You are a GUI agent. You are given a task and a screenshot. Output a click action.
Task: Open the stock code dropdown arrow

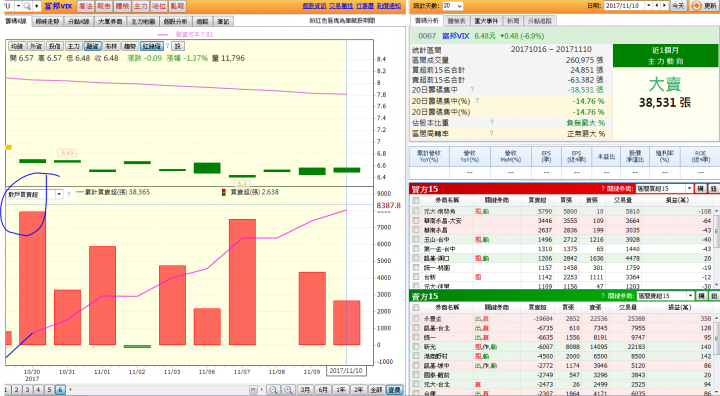tap(18, 6)
